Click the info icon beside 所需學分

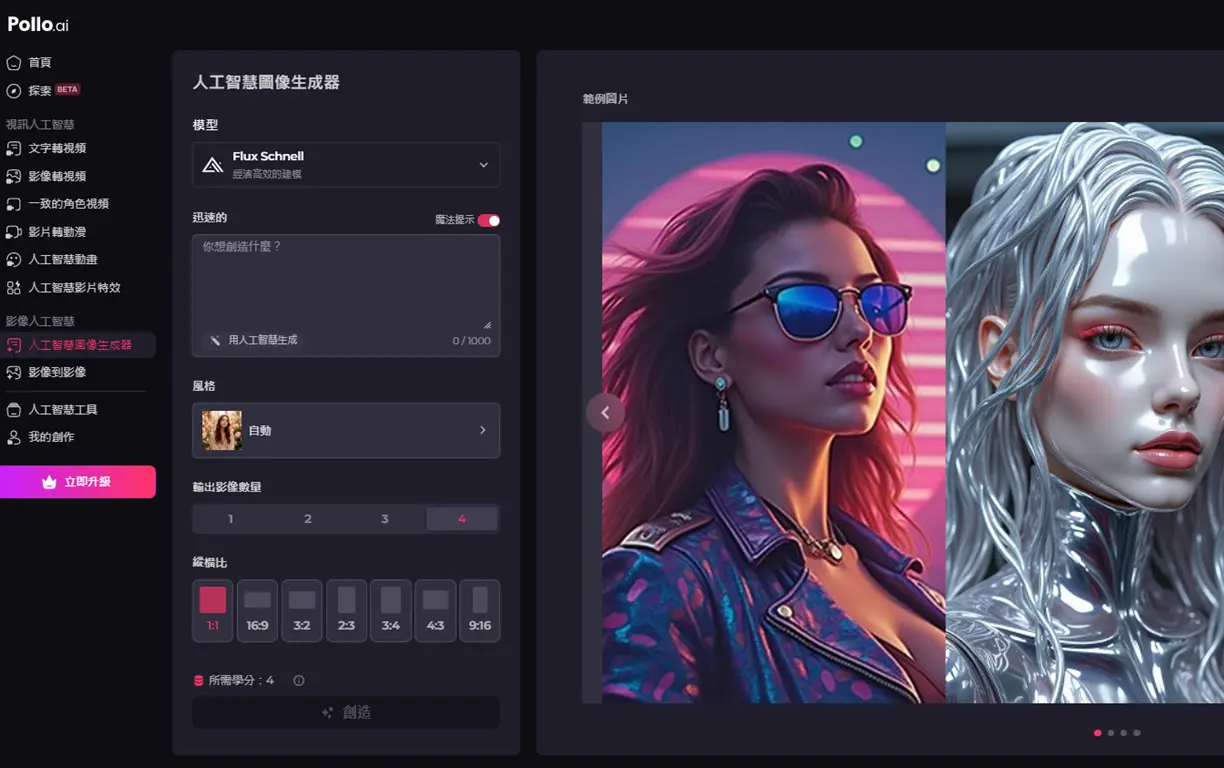click(298, 680)
